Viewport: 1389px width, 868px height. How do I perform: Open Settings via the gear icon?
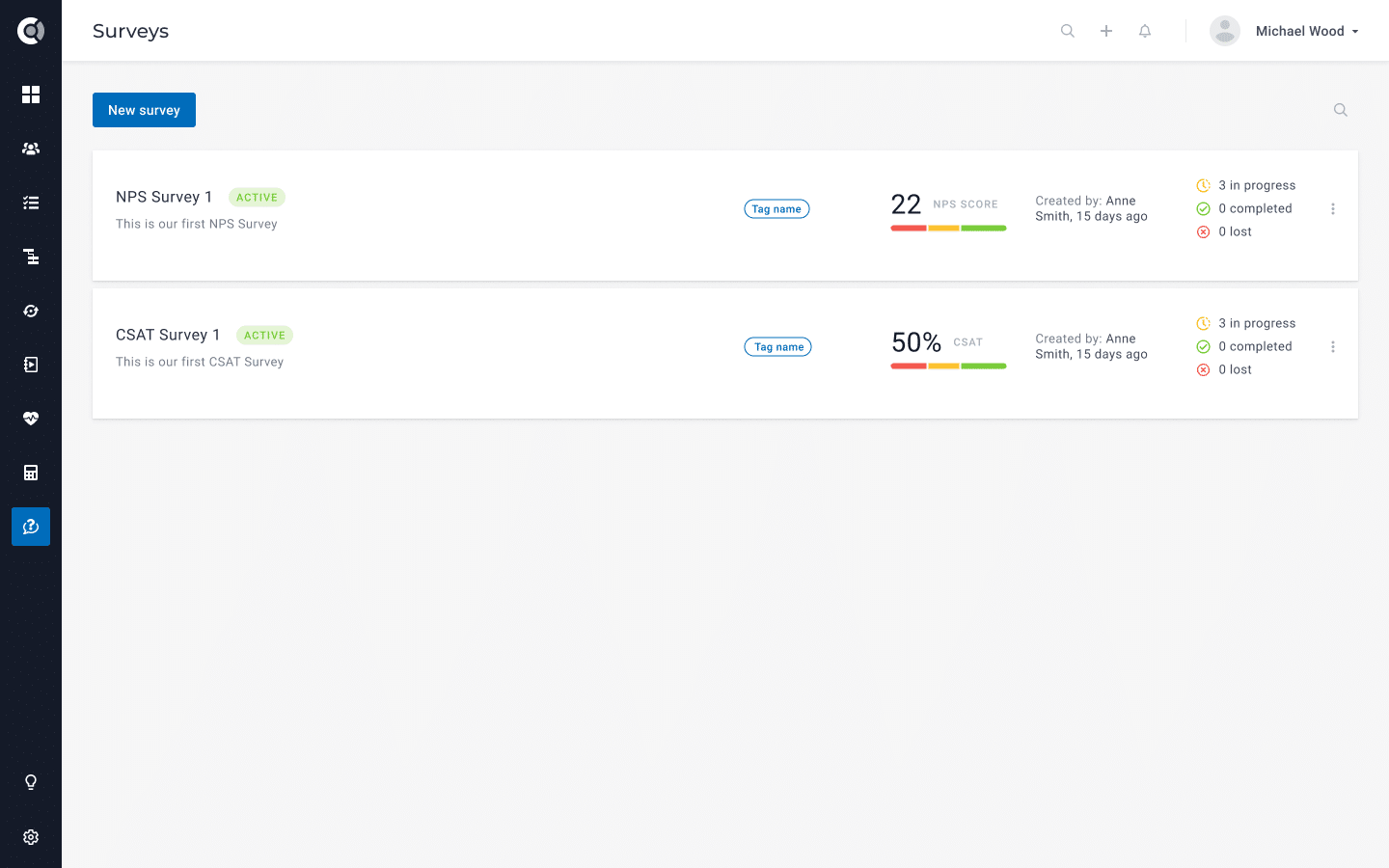point(31,837)
